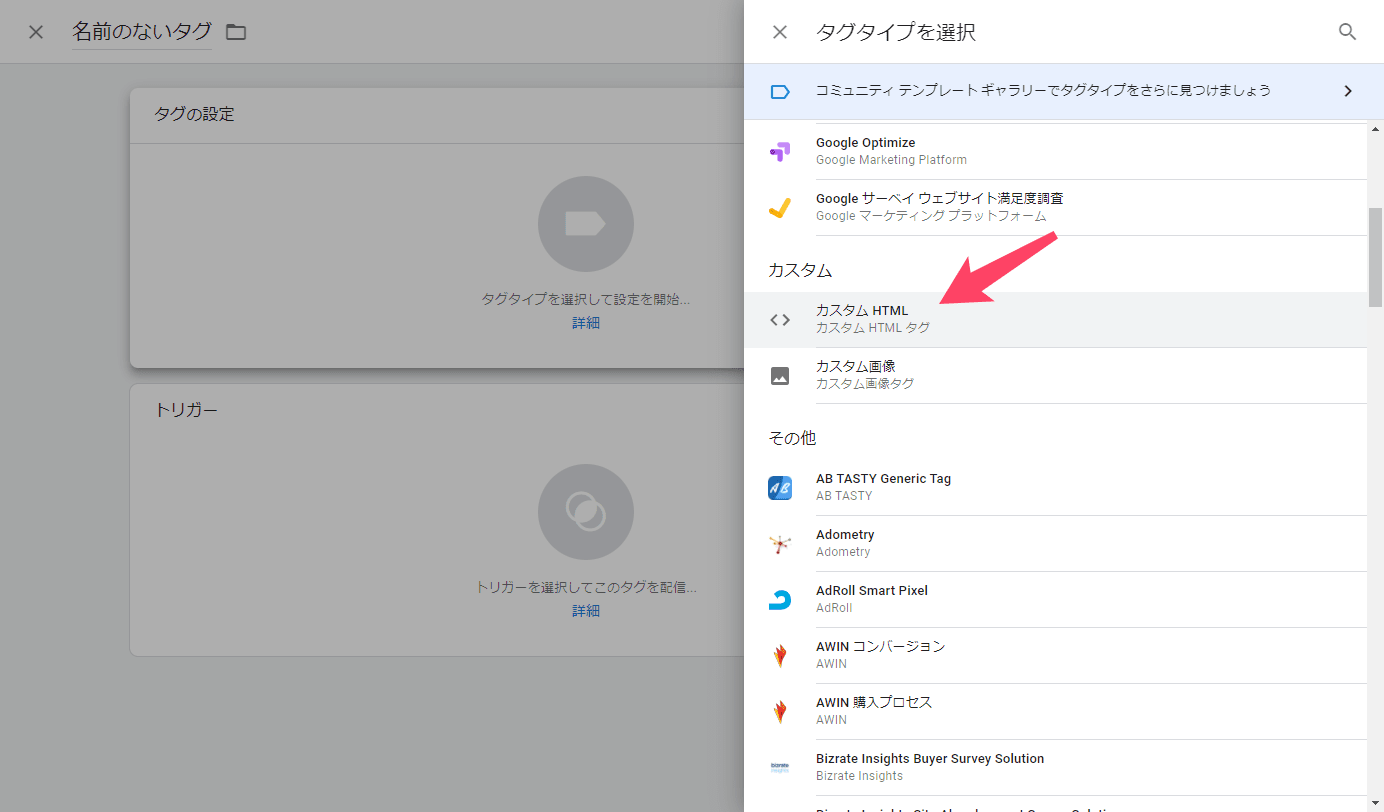This screenshot has width=1384, height=812.
Task: Click タグタイプを選択して設定を開始 text
Action: point(586,299)
